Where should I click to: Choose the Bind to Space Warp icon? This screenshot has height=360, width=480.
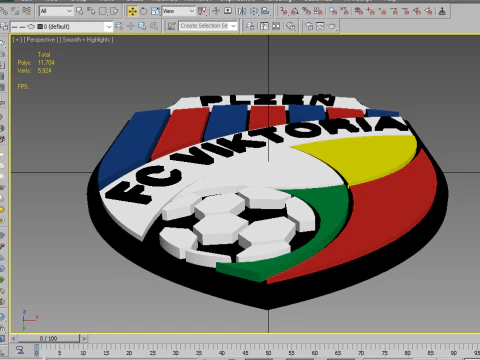(x=27, y=11)
